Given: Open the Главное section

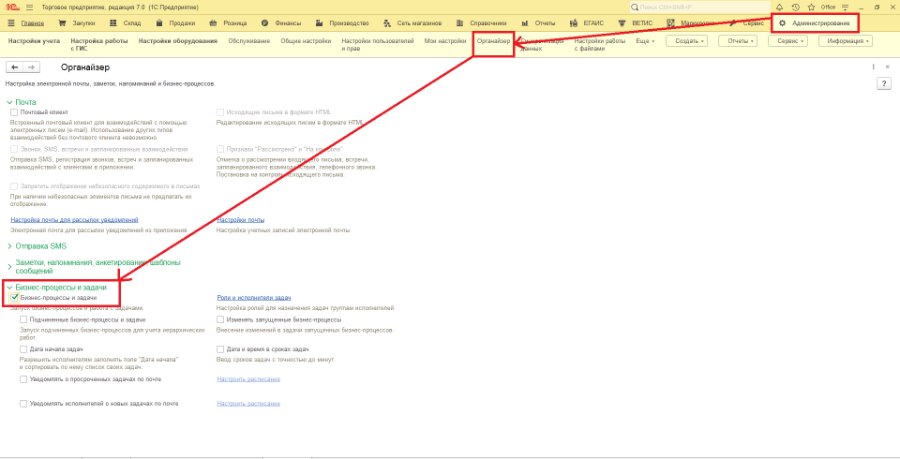Looking at the screenshot, I should pyautogui.click(x=33, y=24).
